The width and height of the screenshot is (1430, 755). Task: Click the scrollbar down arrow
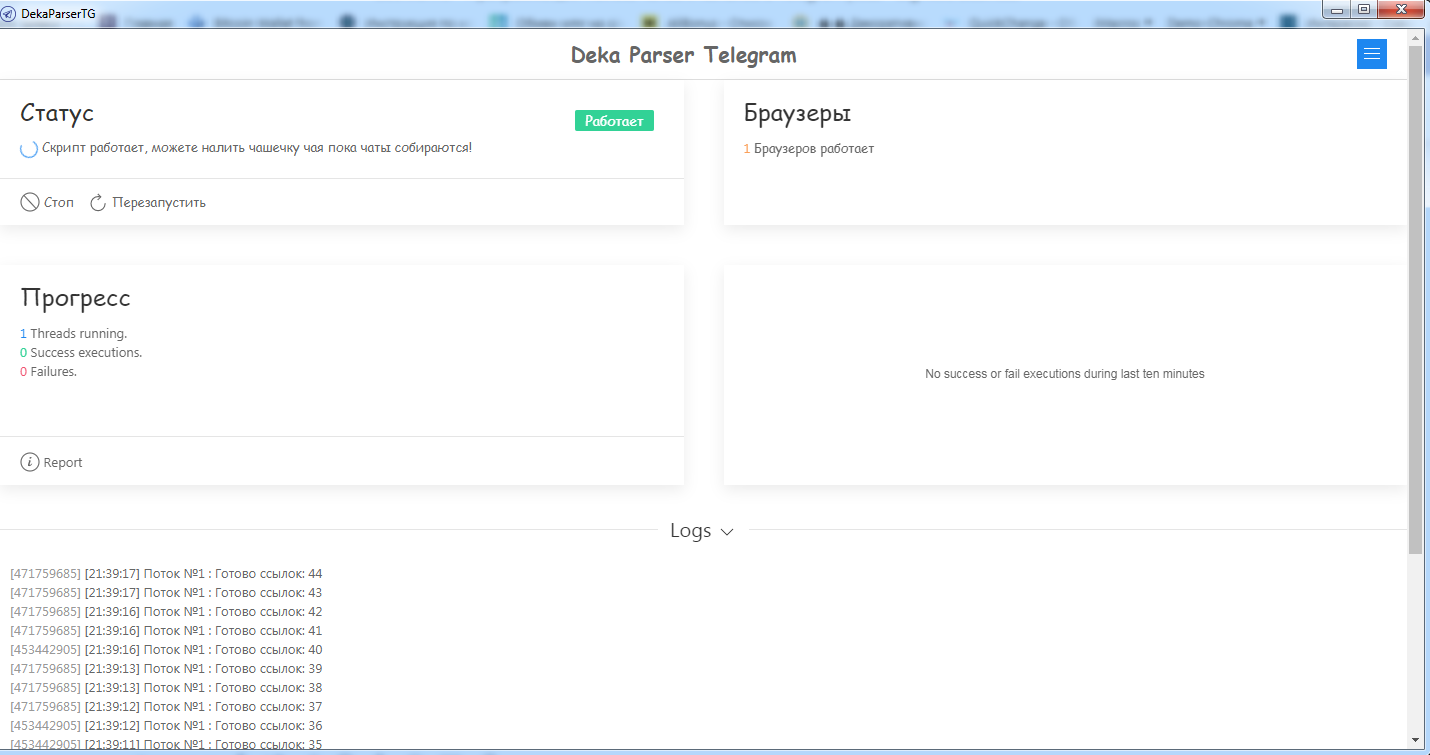click(1414, 740)
